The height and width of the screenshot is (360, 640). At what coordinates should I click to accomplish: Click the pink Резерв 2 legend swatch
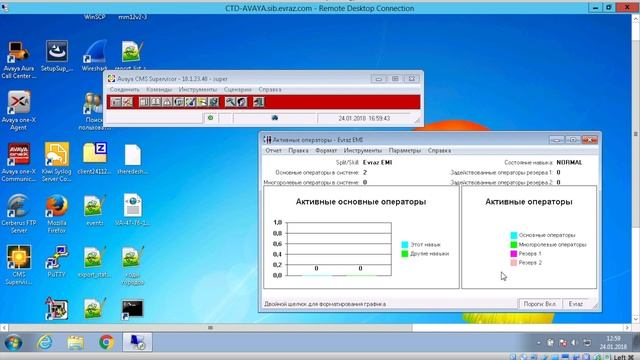513,263
